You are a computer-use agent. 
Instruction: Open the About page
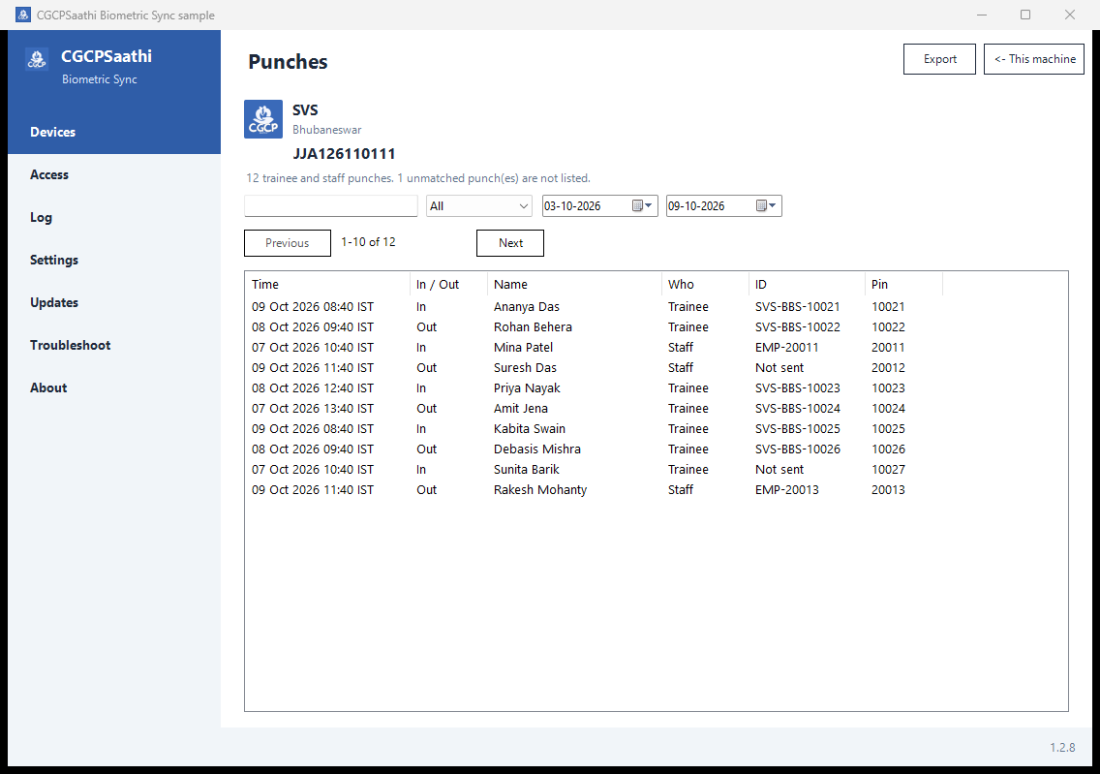pos(114,388)
